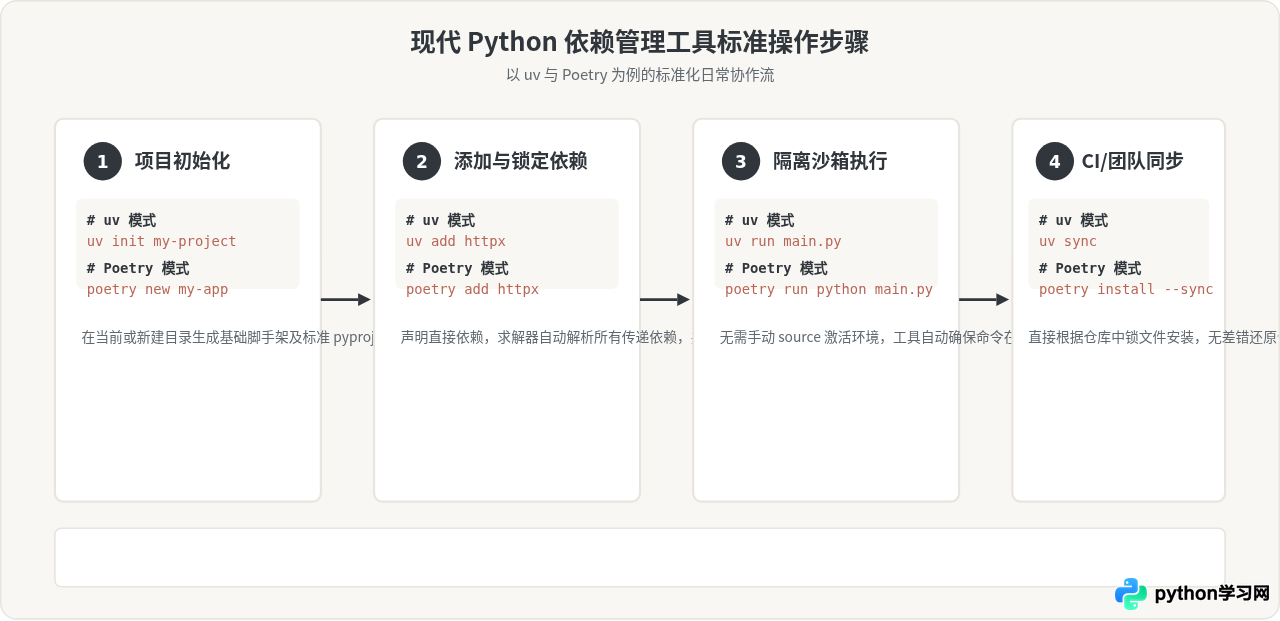Click the subtitle 以 uv 与 Poetry 为例的标准化日常协作流
The image size is (1280, 621).
click(640, 75)
